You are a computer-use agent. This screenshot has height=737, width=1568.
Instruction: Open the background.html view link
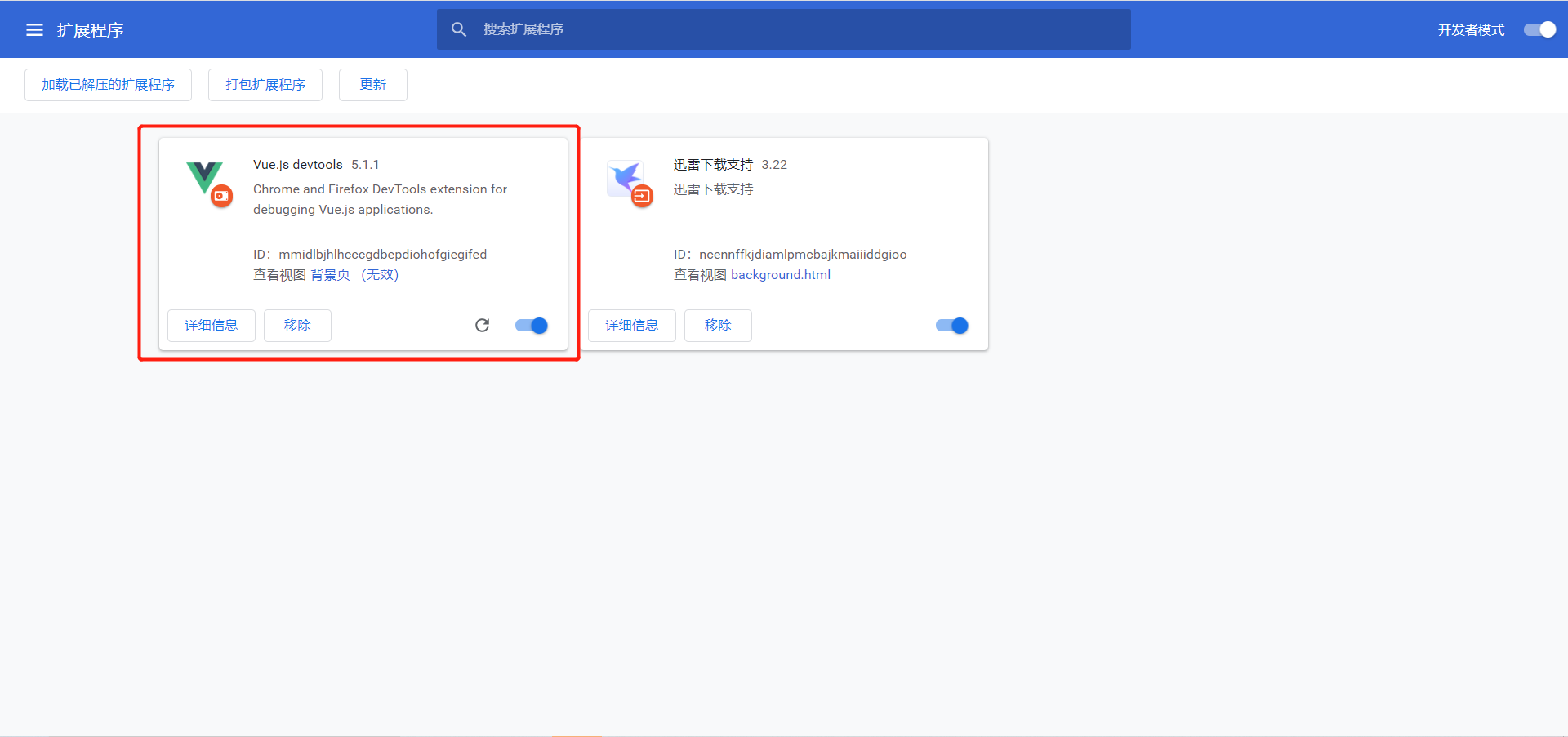(x=781, y=275)
